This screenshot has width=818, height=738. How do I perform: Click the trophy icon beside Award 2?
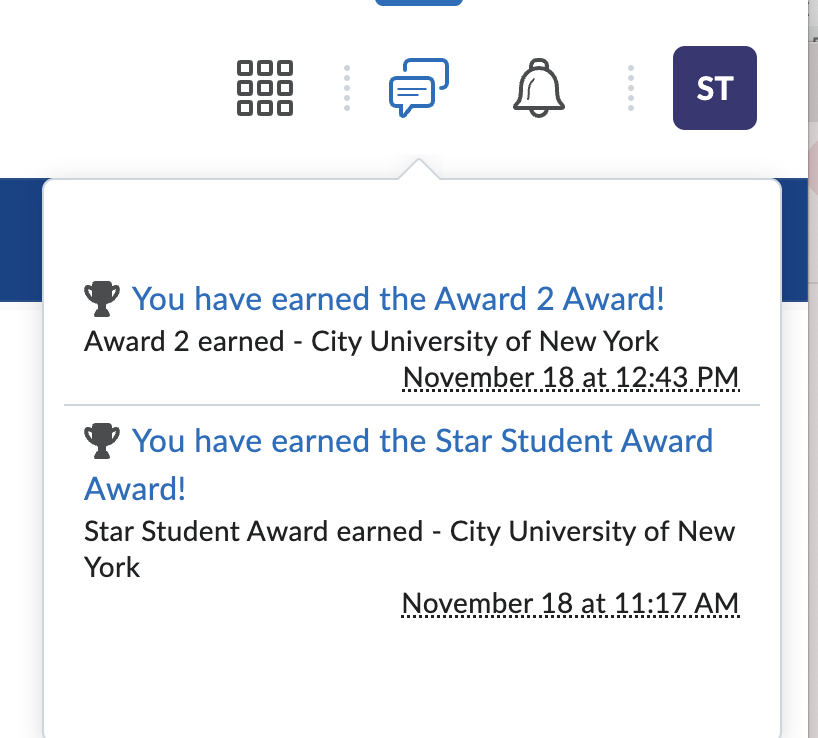(x=102, y=297)
